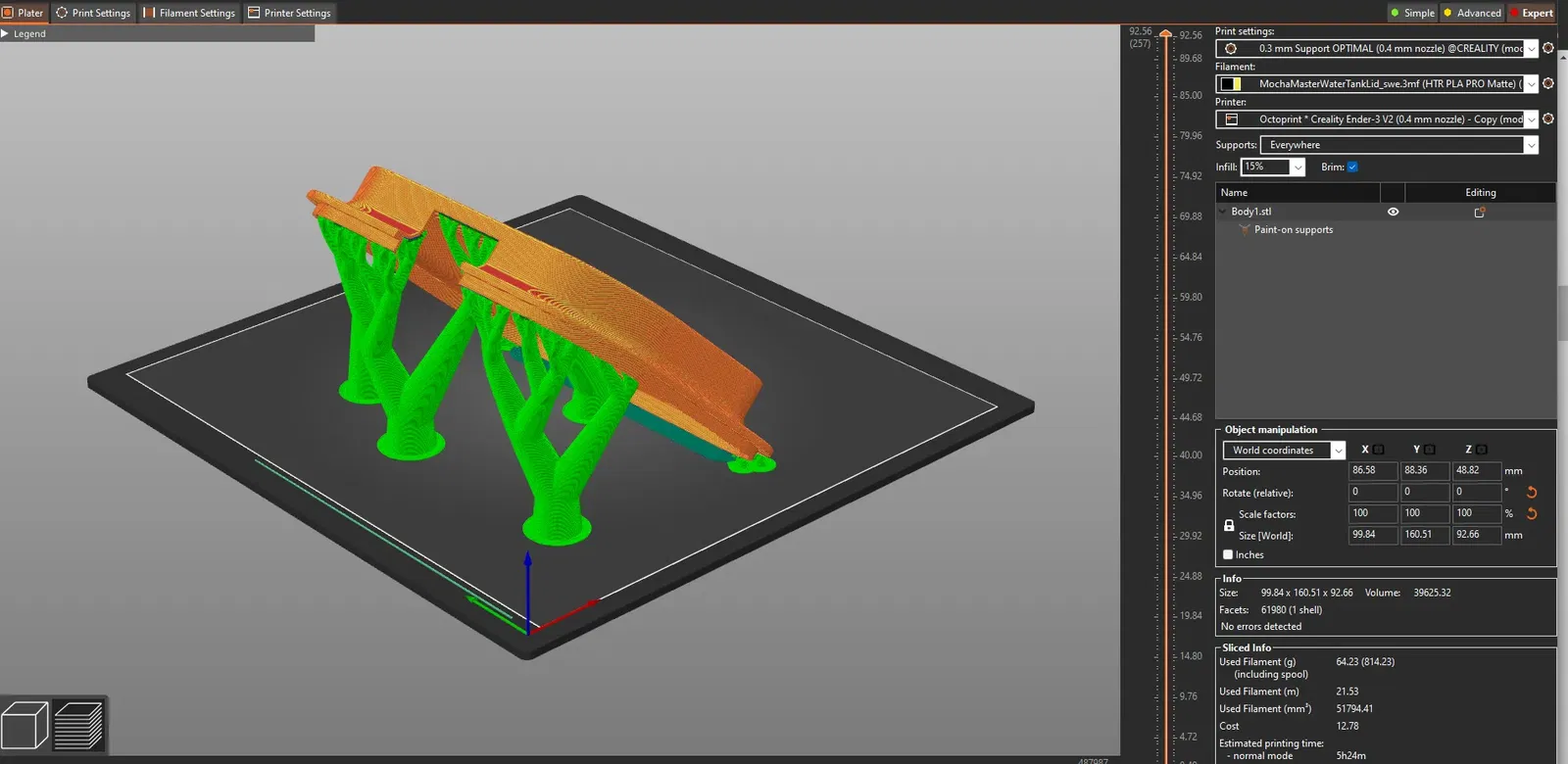The width and height of the screenshot is (1568, 764).
Task: Select Advanced mode
Action: [x=1472, y=13]
